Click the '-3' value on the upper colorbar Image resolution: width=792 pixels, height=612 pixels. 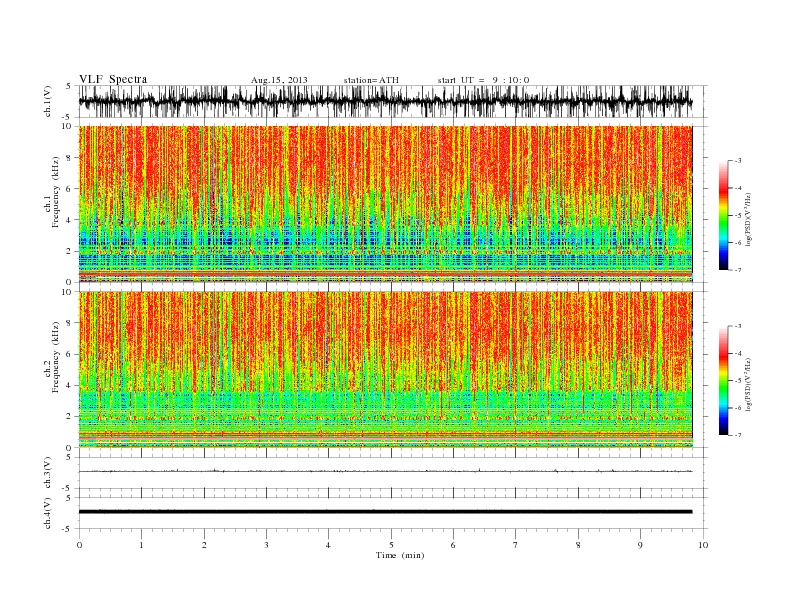click(738, 161)
